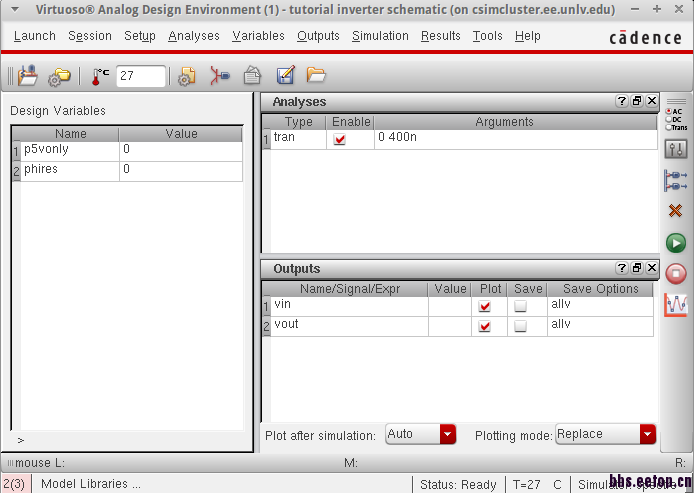The width and height of the screenshot is (694, 493).
Task: Click the Design Variables Value column header
Action: coord(181,134)
